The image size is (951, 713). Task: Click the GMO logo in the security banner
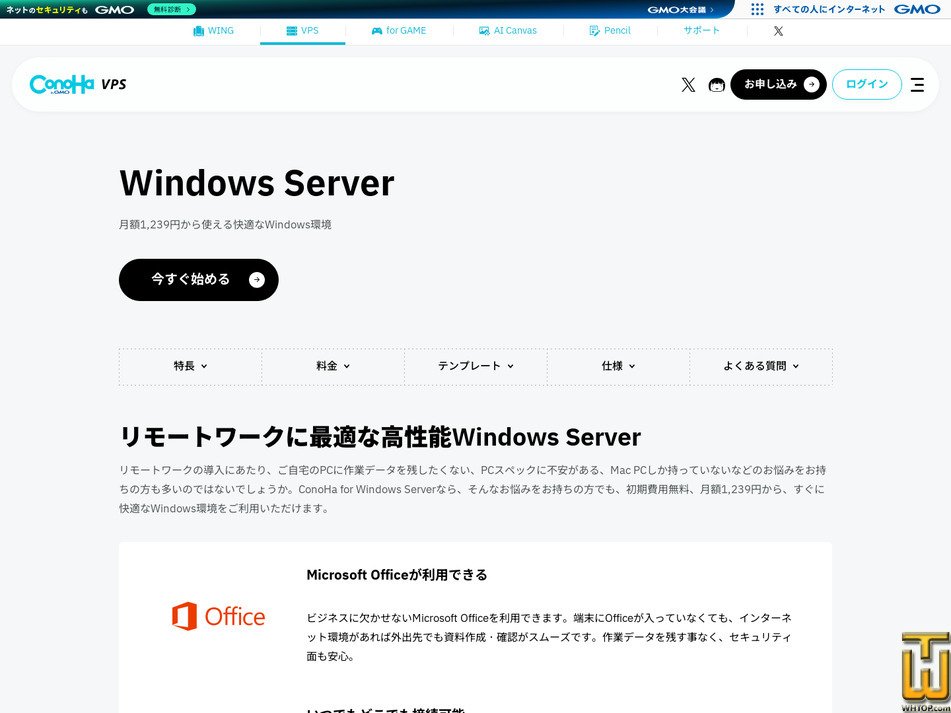click(114, 10)
